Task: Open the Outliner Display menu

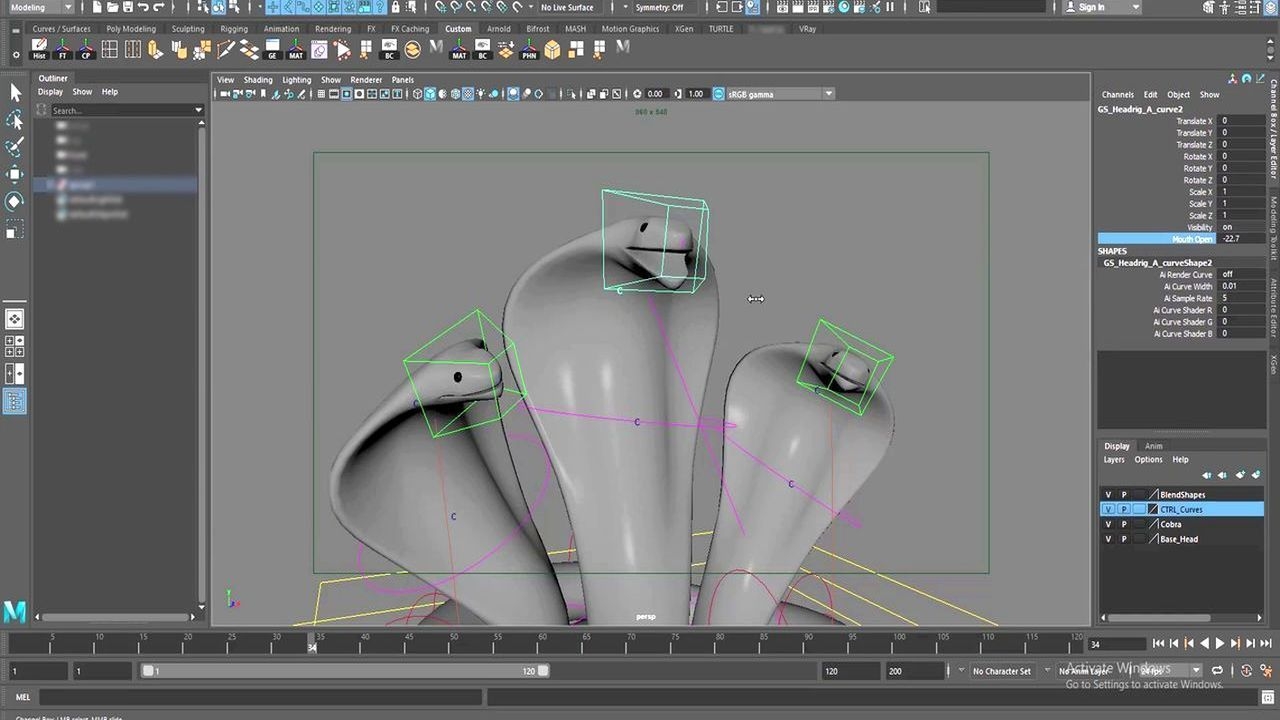Action: (x=50, y=92)
